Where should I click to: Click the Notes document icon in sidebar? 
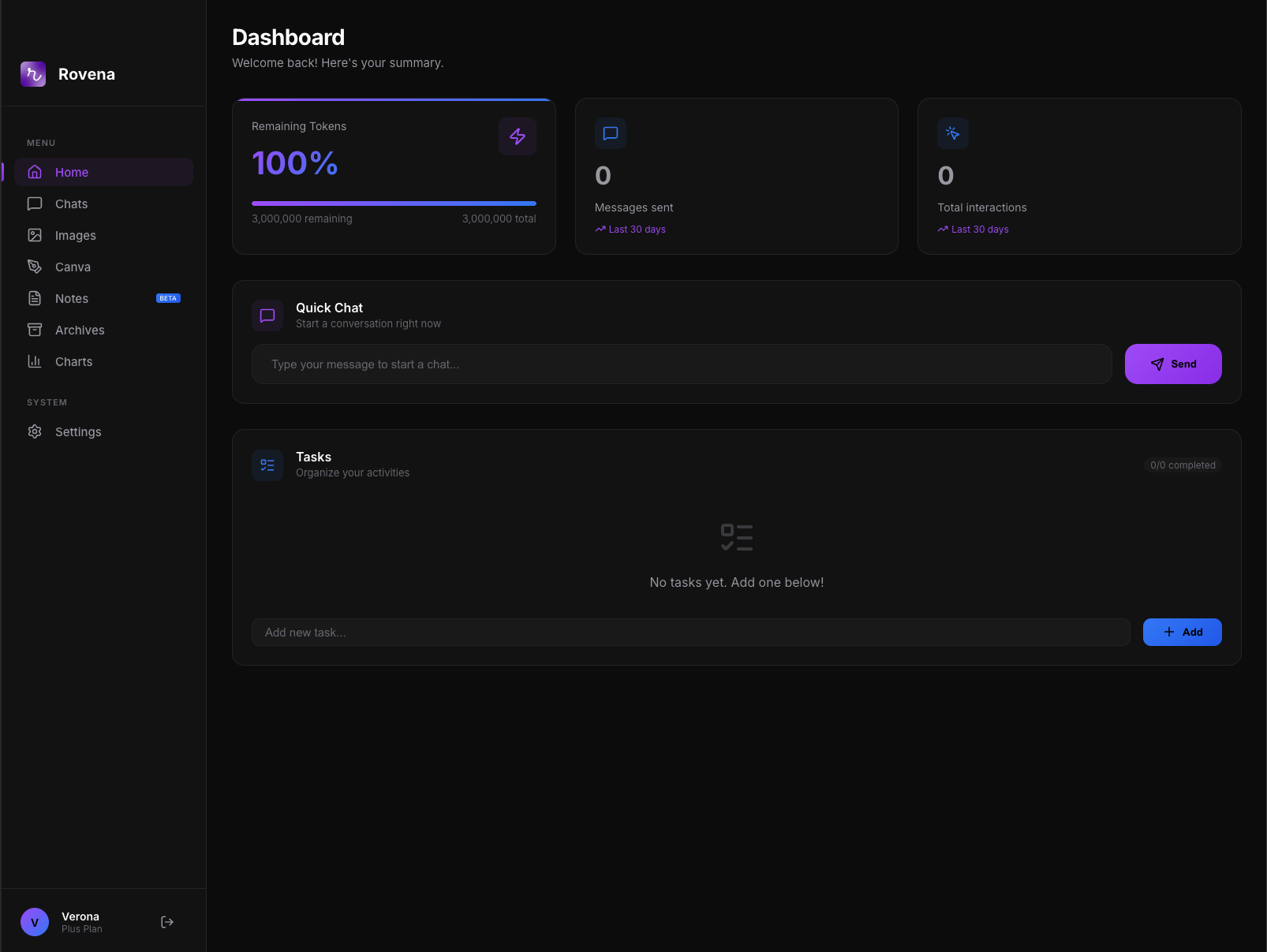point(35,298)
